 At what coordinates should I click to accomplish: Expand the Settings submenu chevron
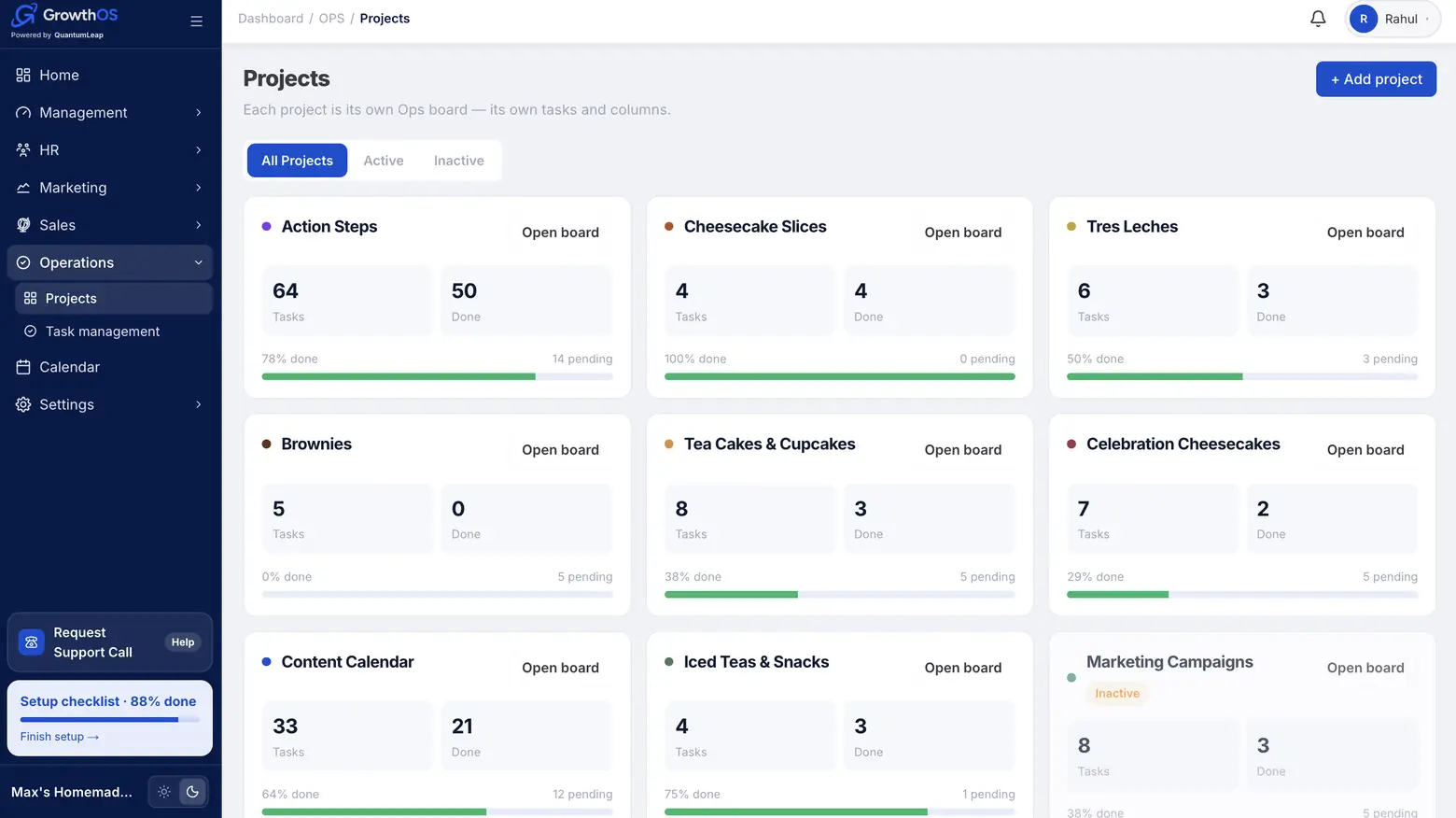coord(198,404)
